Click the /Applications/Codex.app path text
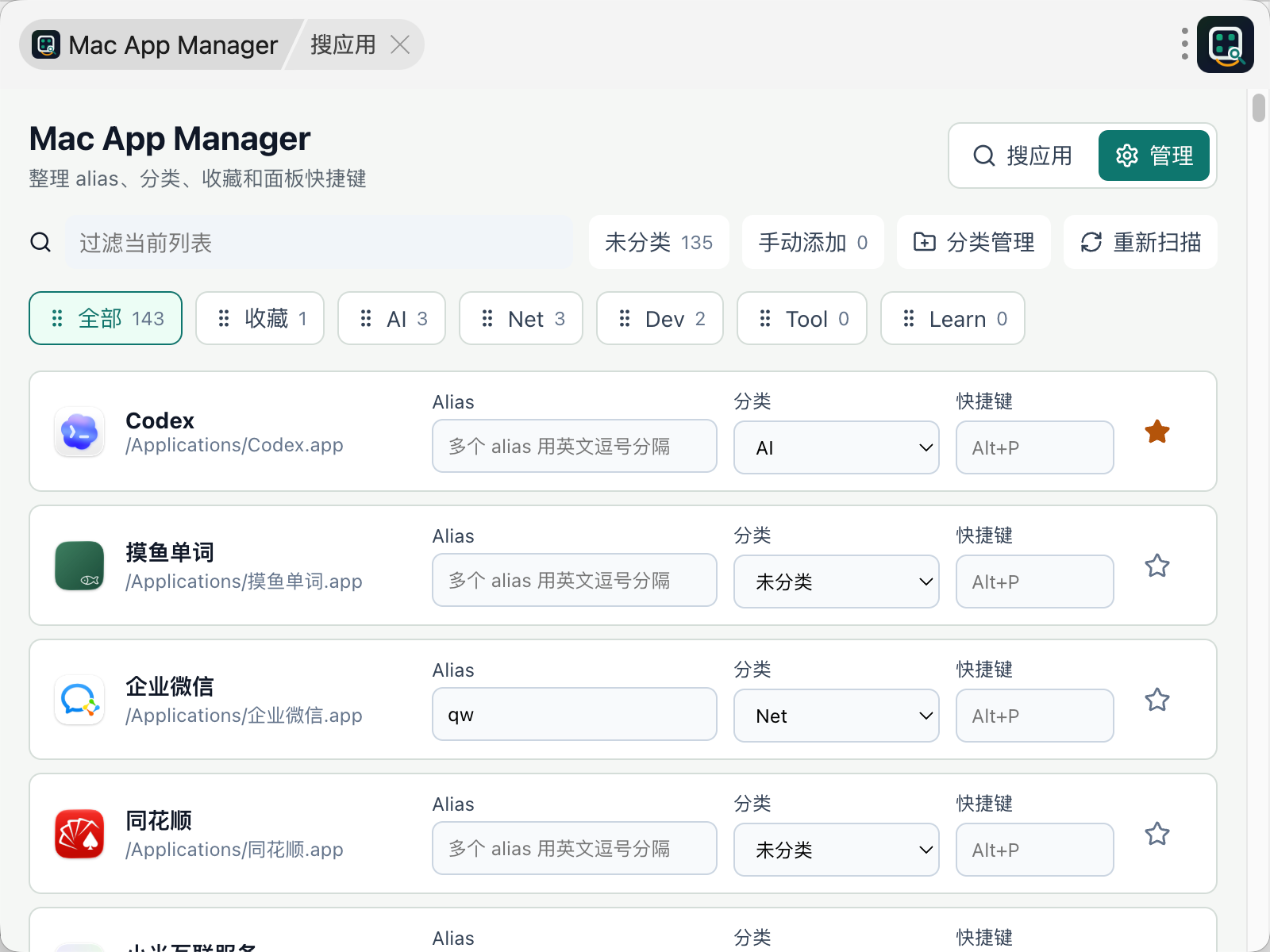Image resolution: width=1270 pixels, height=952 pixels. 234,445
